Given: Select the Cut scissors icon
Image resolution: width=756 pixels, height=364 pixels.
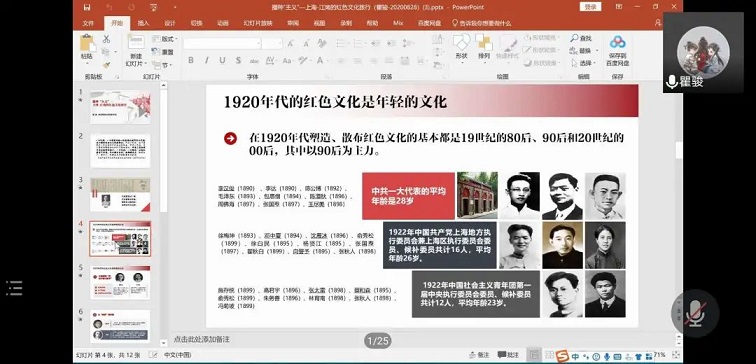Looking at the screenshot, I should [x=107, y=39].
